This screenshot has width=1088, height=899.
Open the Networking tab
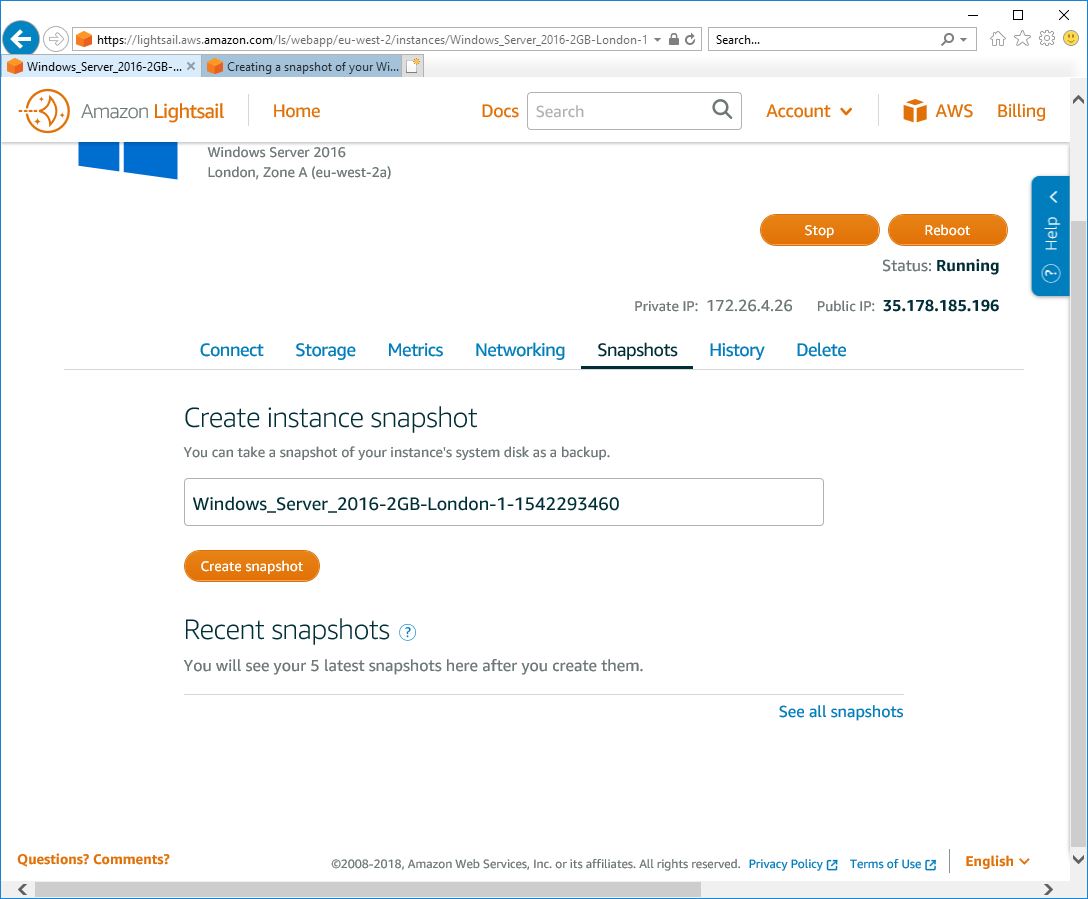[x=520, y=350]
